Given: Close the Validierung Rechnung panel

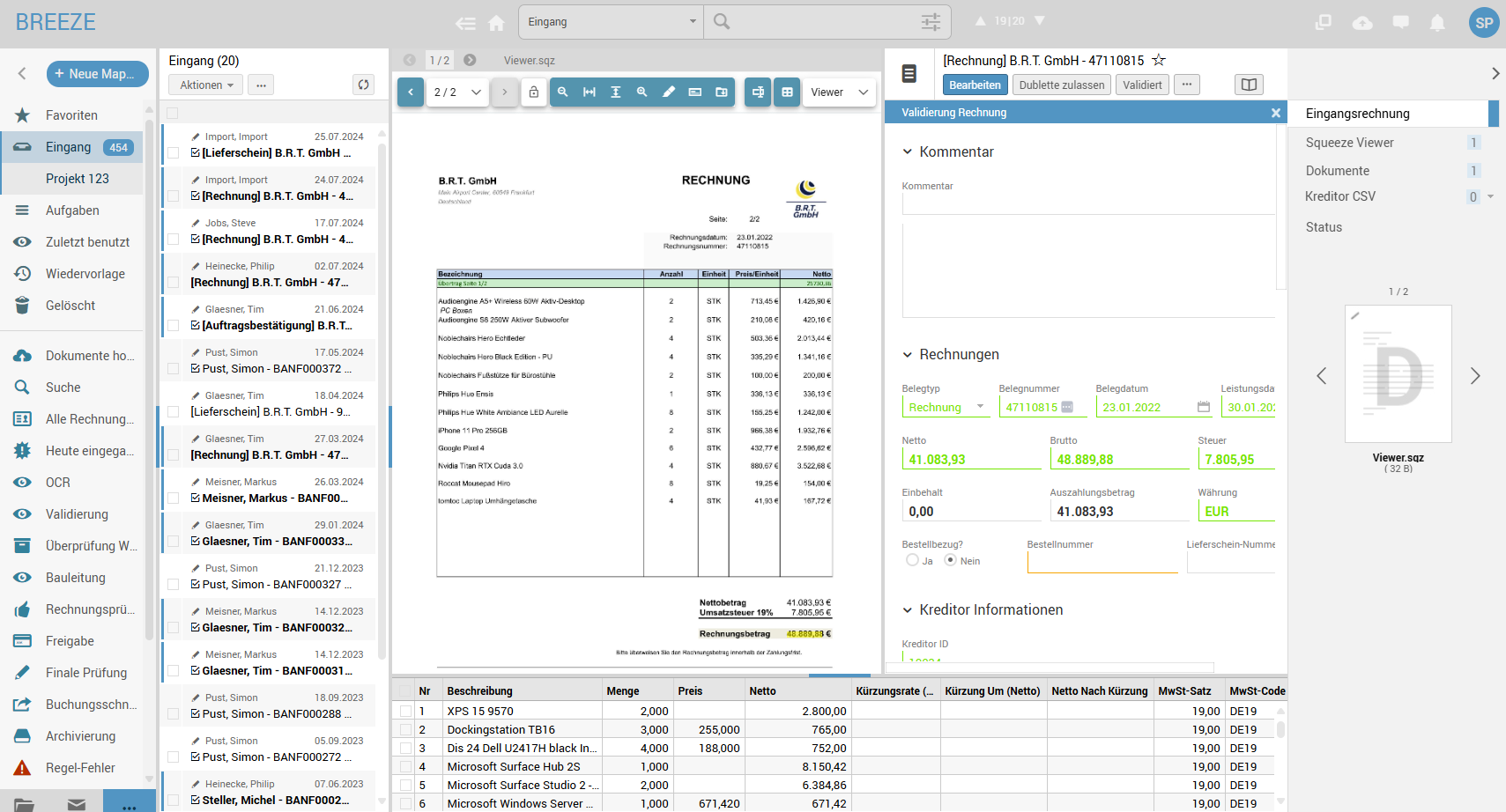Looking at the screenshot, I should 1275,113.
